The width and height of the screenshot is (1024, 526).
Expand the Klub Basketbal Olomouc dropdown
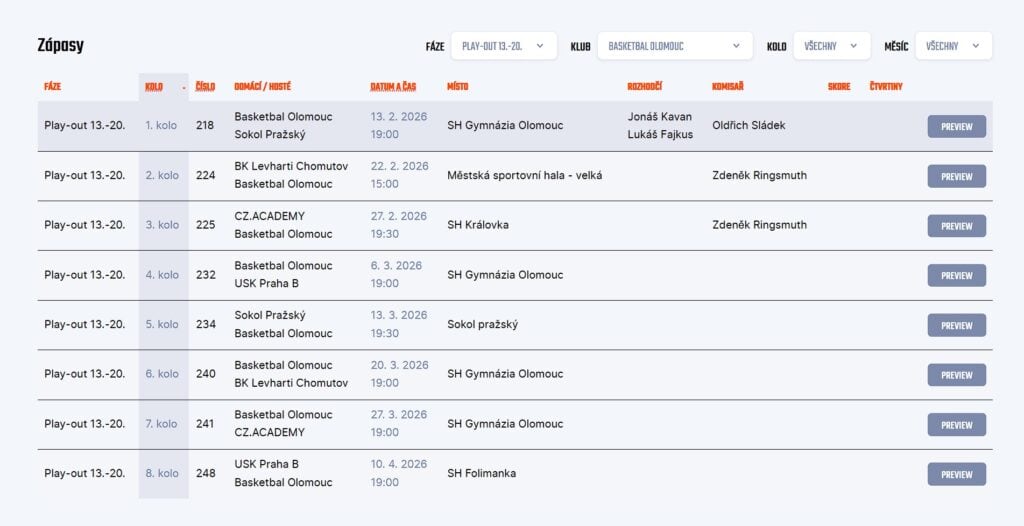pyautogui.click(x=674, y=46)
